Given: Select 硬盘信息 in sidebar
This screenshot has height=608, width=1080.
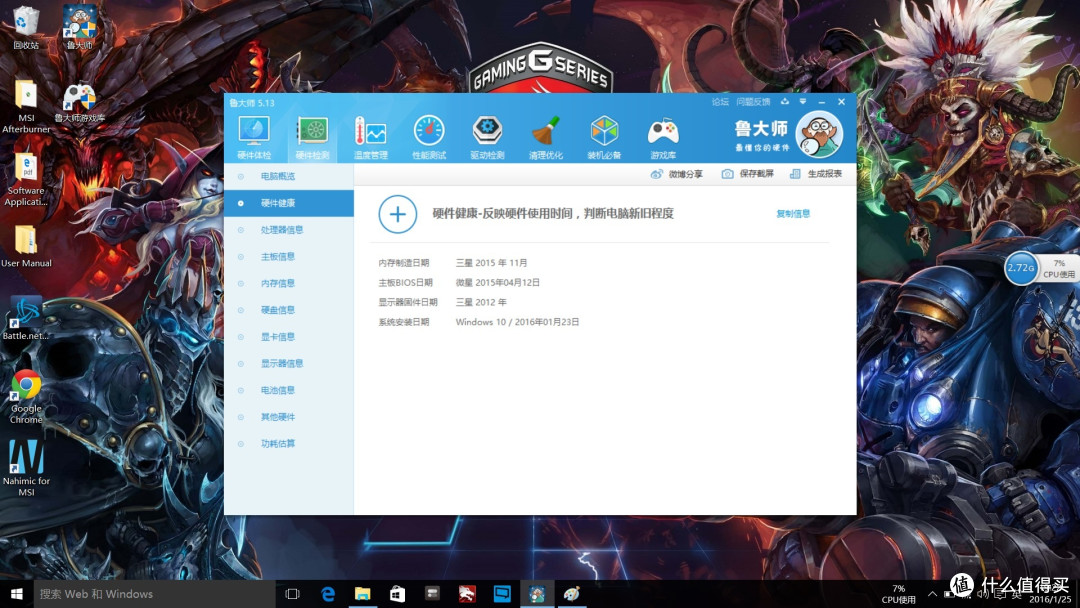Looking at the screenshot, I should (x=289, y=310).
